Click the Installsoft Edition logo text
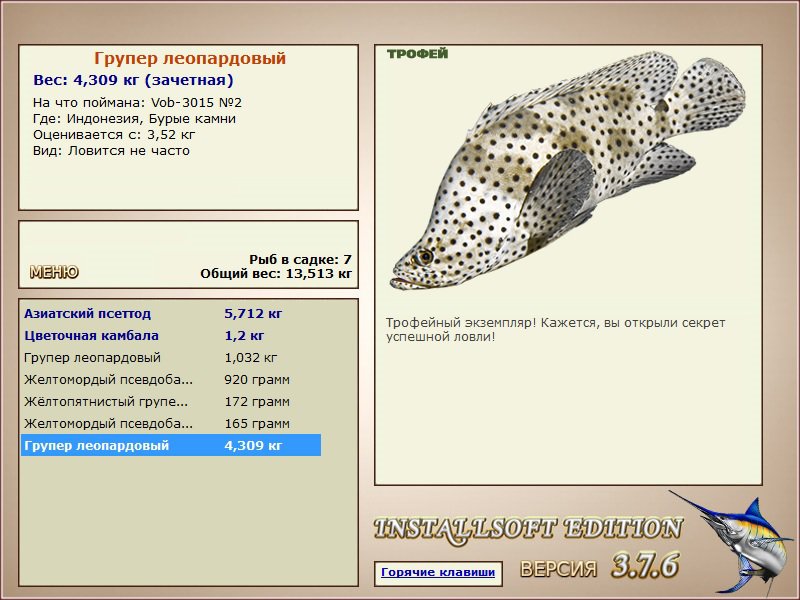 click(x=528, y=530)
